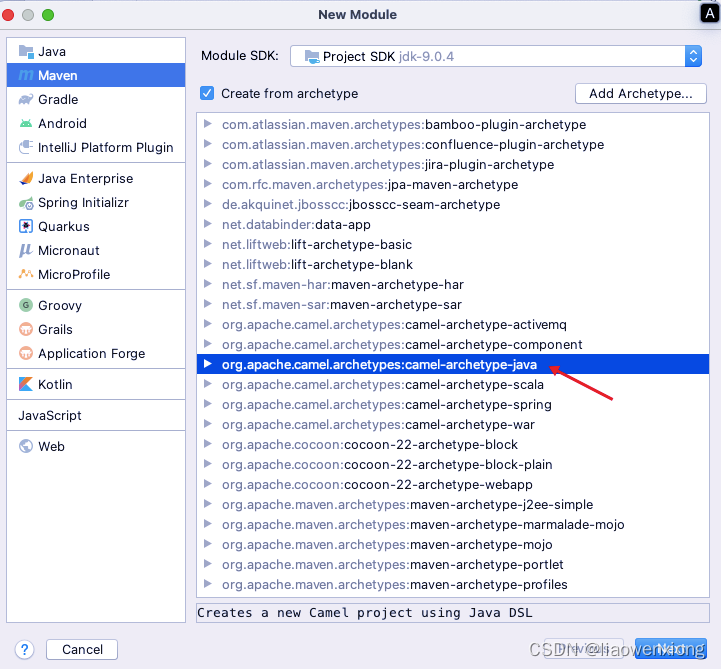Select maven-archetype-portlet row
Image resolution: width=721 pixels, height=669 pixels.
pos(452,565)
